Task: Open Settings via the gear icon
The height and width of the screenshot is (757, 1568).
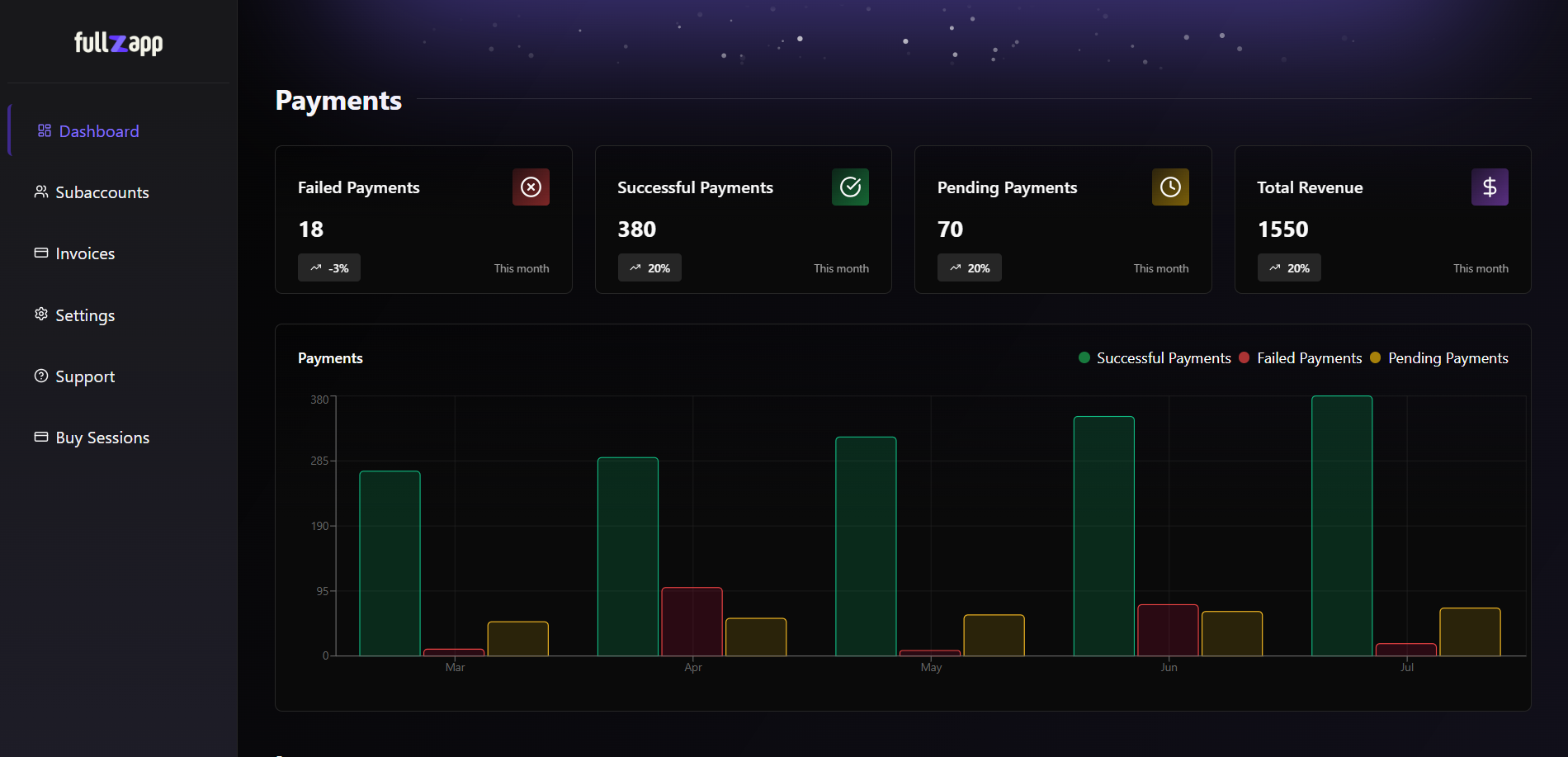Action: pyautogui.click(x=40, y=315)
